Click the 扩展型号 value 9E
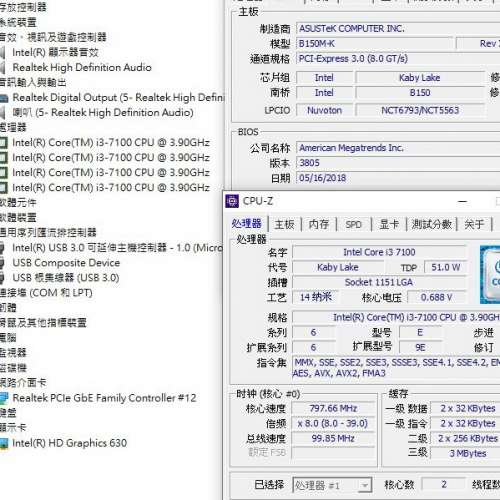Viewport: 500px width, 500px height. click(x=420, y=348)
